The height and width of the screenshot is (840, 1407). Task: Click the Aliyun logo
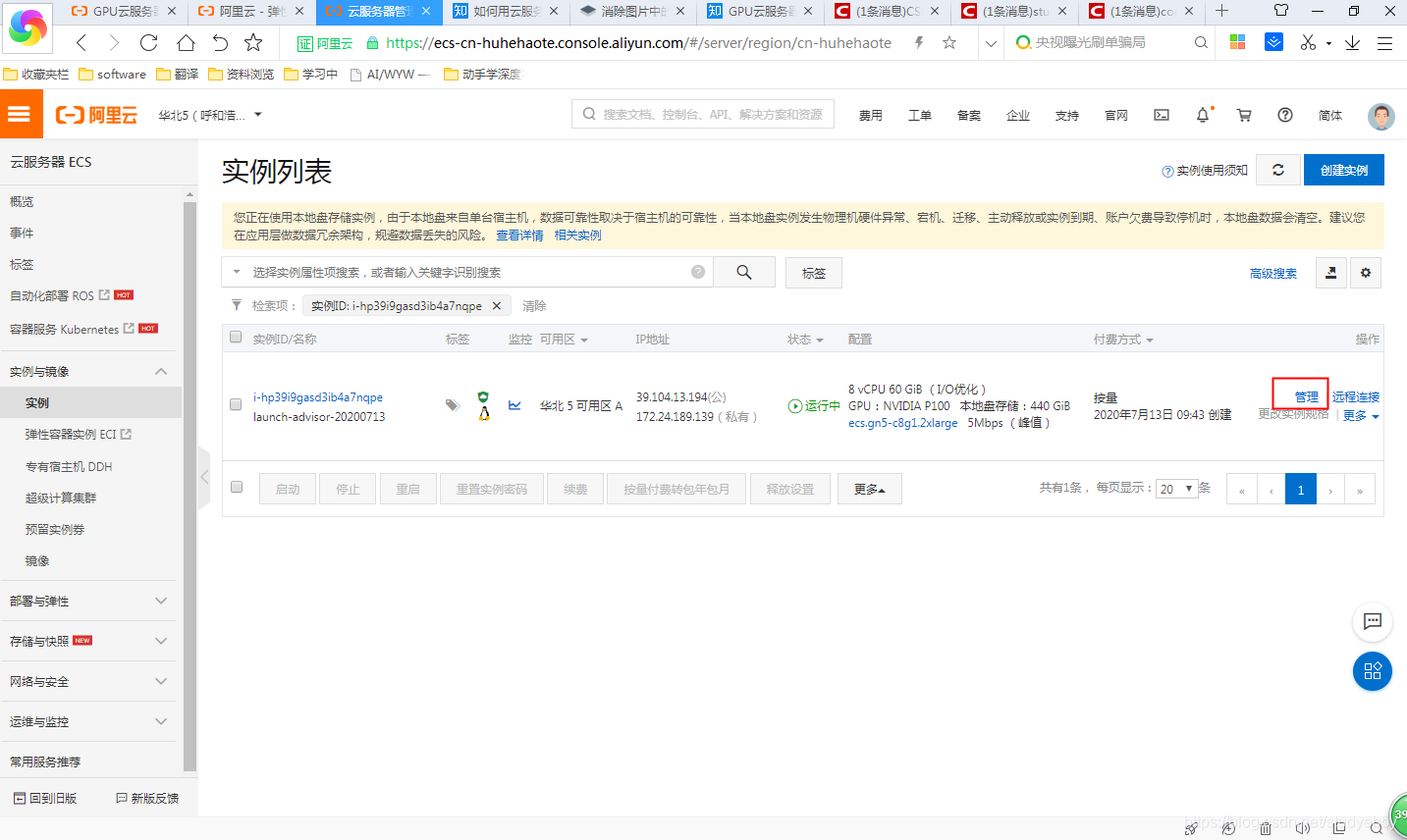coord(96,115)
